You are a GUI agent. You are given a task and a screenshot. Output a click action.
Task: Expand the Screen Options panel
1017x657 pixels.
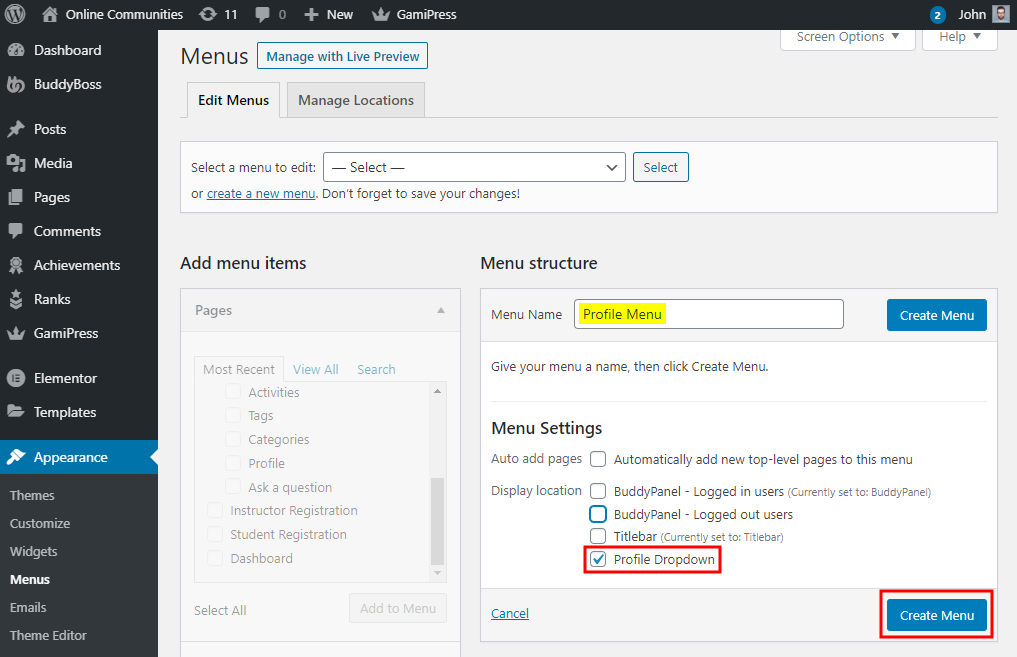(x=847, y=37)
